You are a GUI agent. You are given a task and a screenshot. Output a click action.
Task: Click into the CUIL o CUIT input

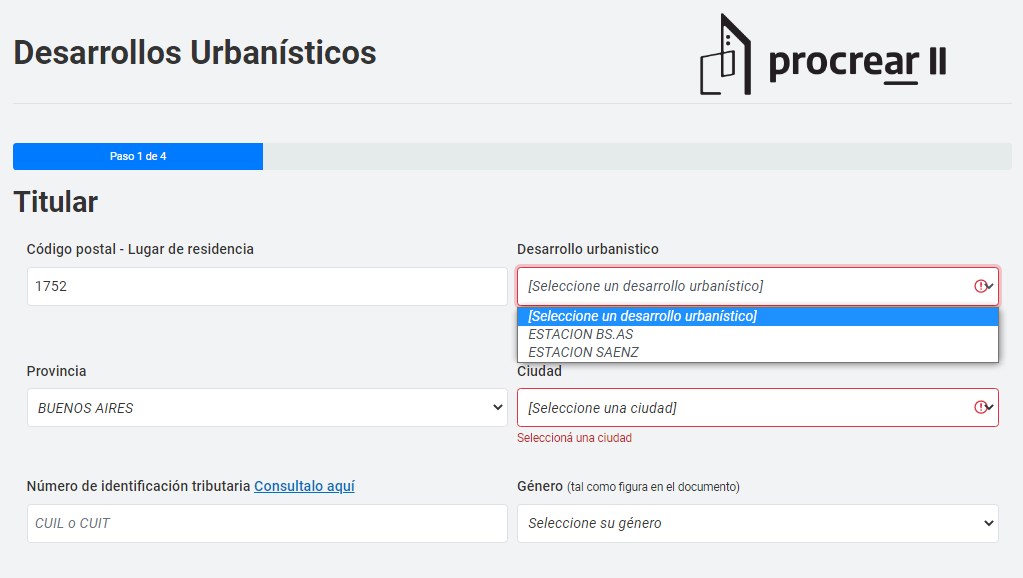click(x=266, y=523)
